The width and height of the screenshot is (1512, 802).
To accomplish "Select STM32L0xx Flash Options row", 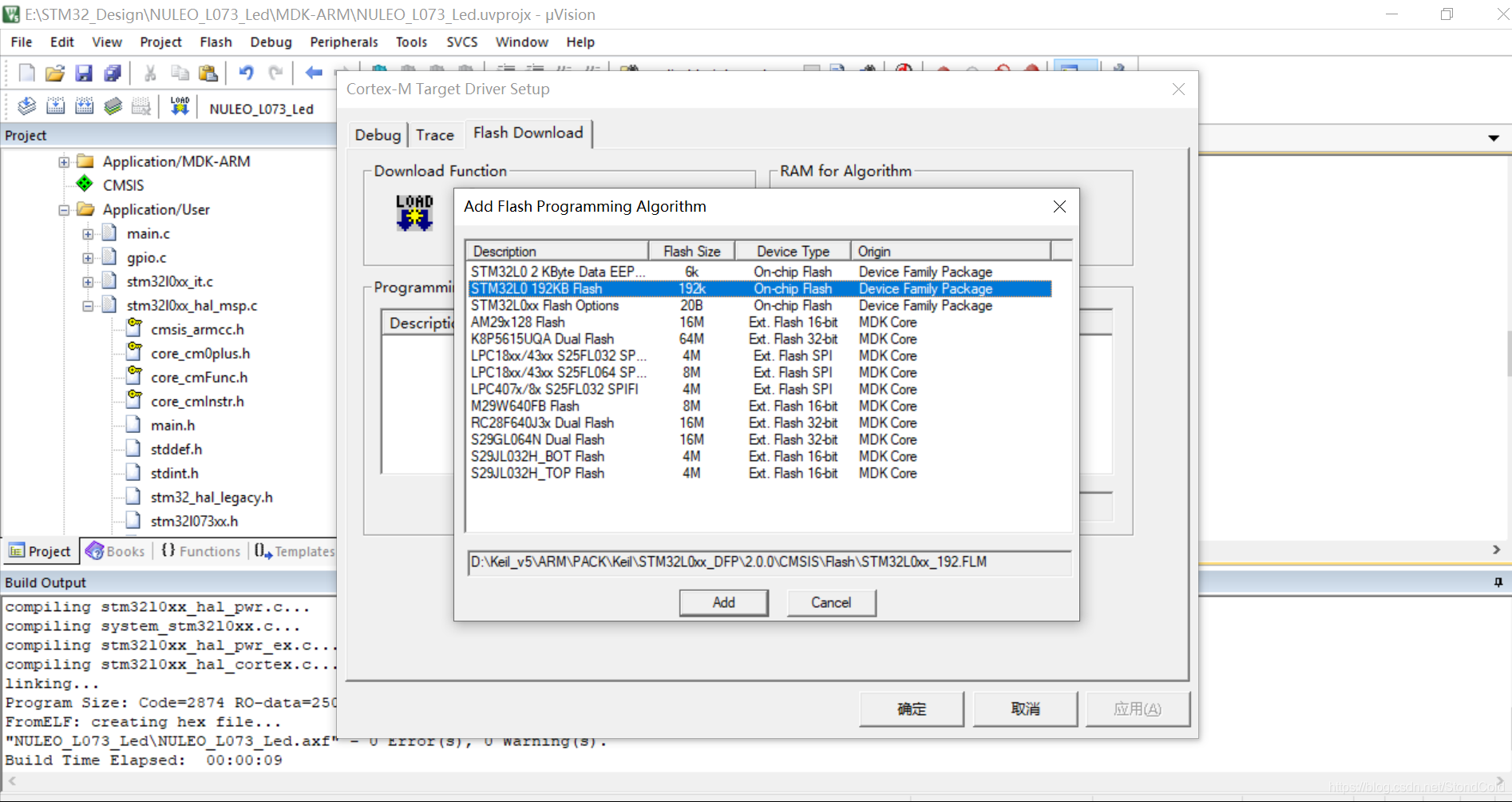I will 759,306.
